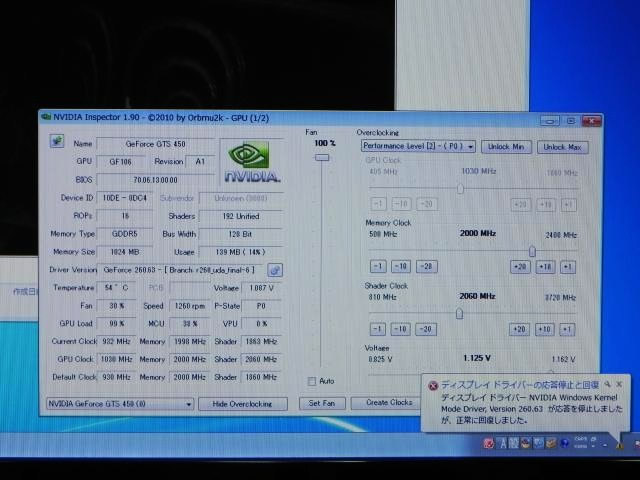Click the GPU field showing GF106
Viewport: 640px width, 480px height.
click(x=120, y=162)
